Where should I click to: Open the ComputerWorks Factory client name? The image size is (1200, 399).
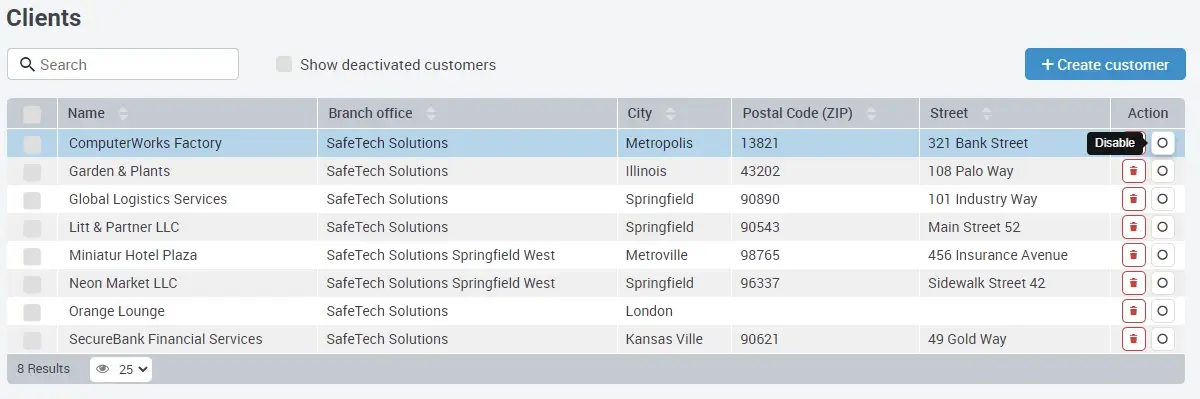pyautogui.click(x=145, y=143)
